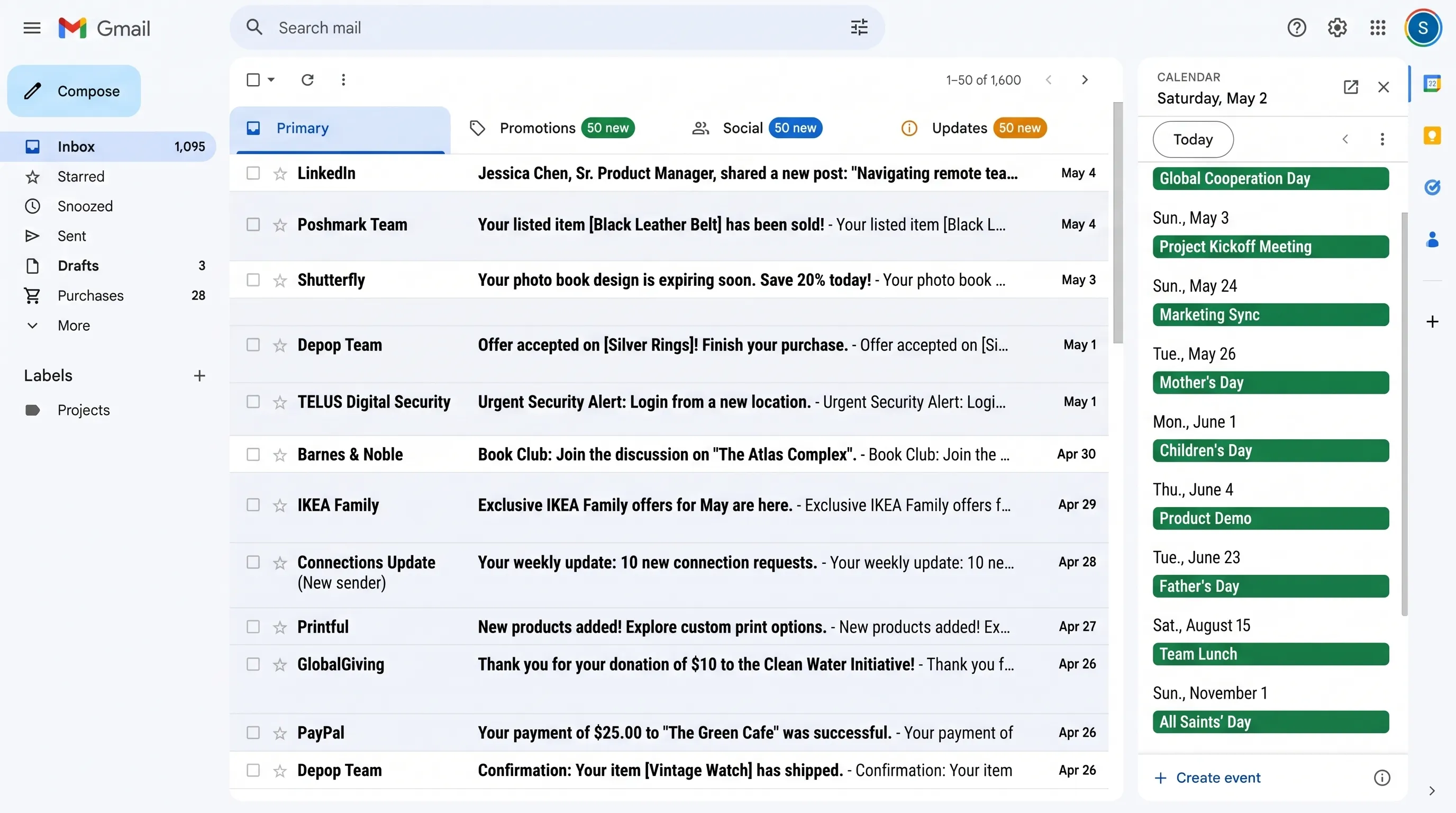Open the calendar panel options menu
This screenshot has height=813, width=1456.
click(x=1382, y=139)
